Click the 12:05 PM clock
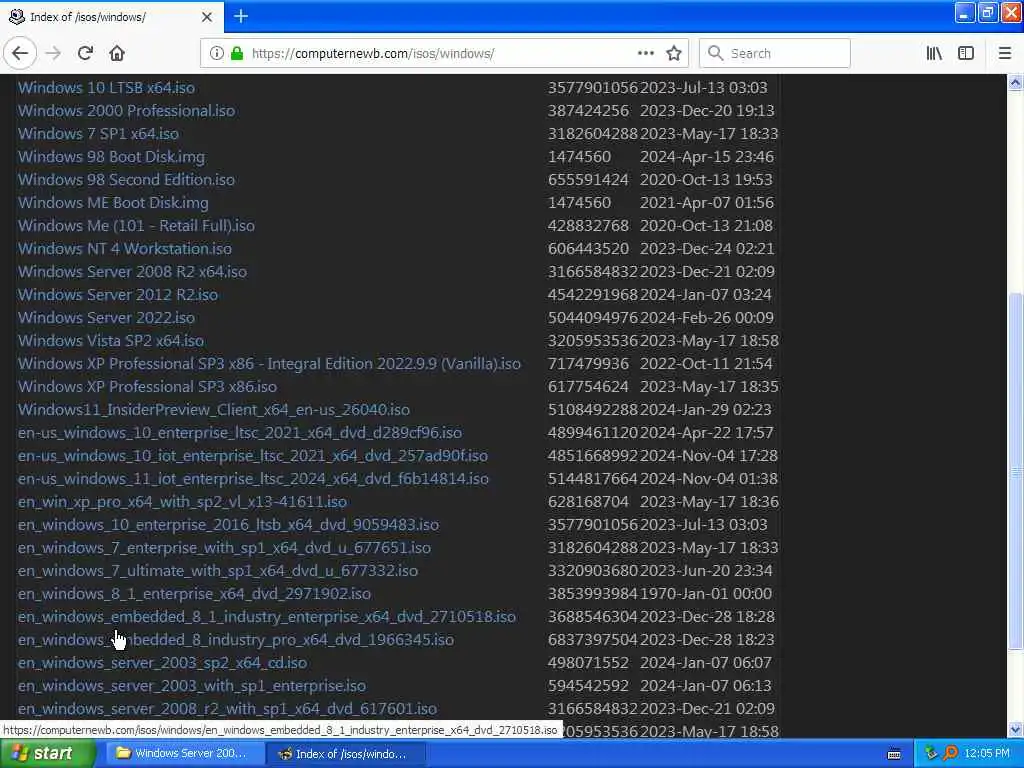 point(987,754)
